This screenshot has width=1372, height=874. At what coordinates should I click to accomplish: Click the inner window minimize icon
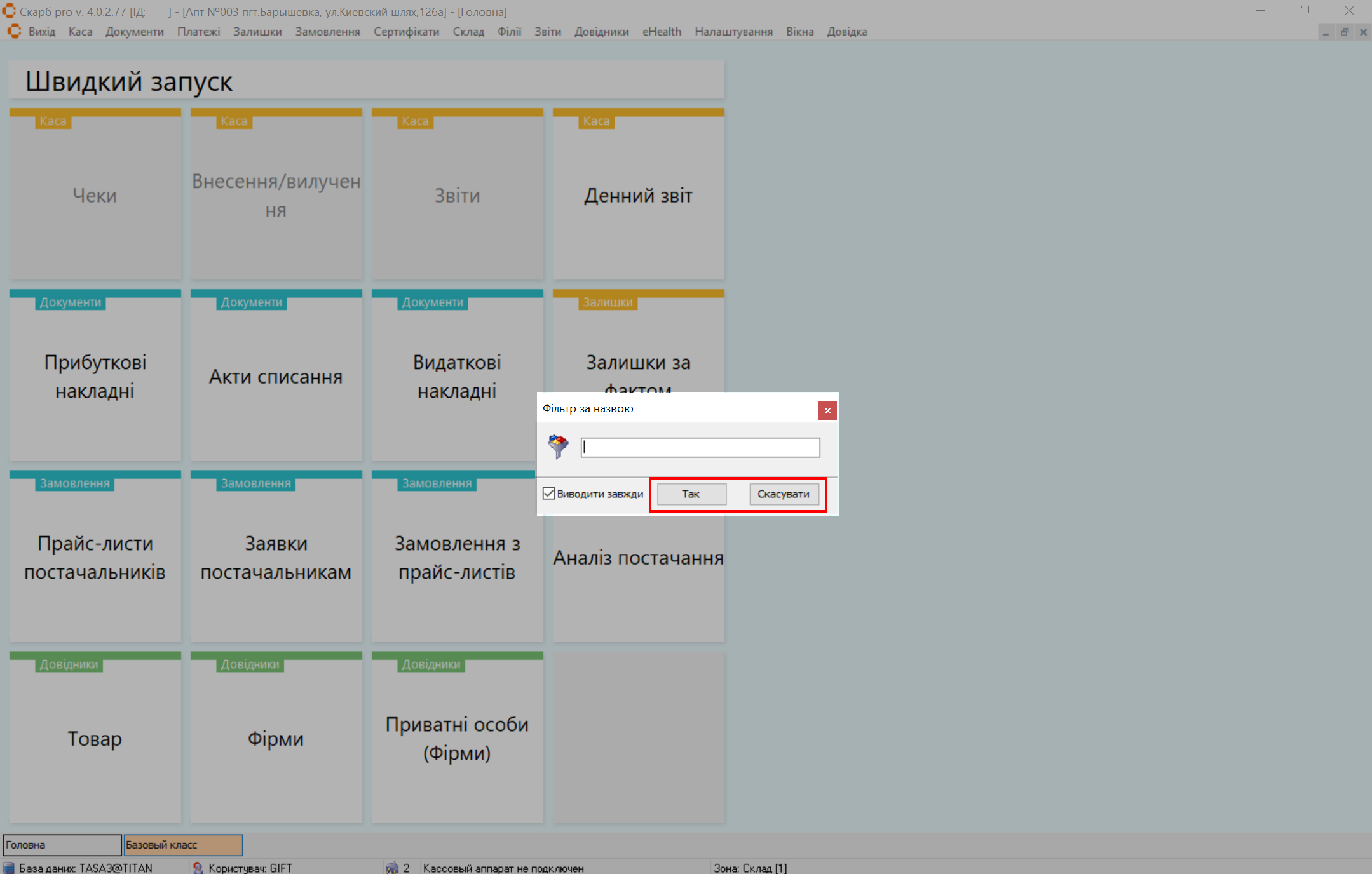pyautogui.click(x=1326, y=32)
